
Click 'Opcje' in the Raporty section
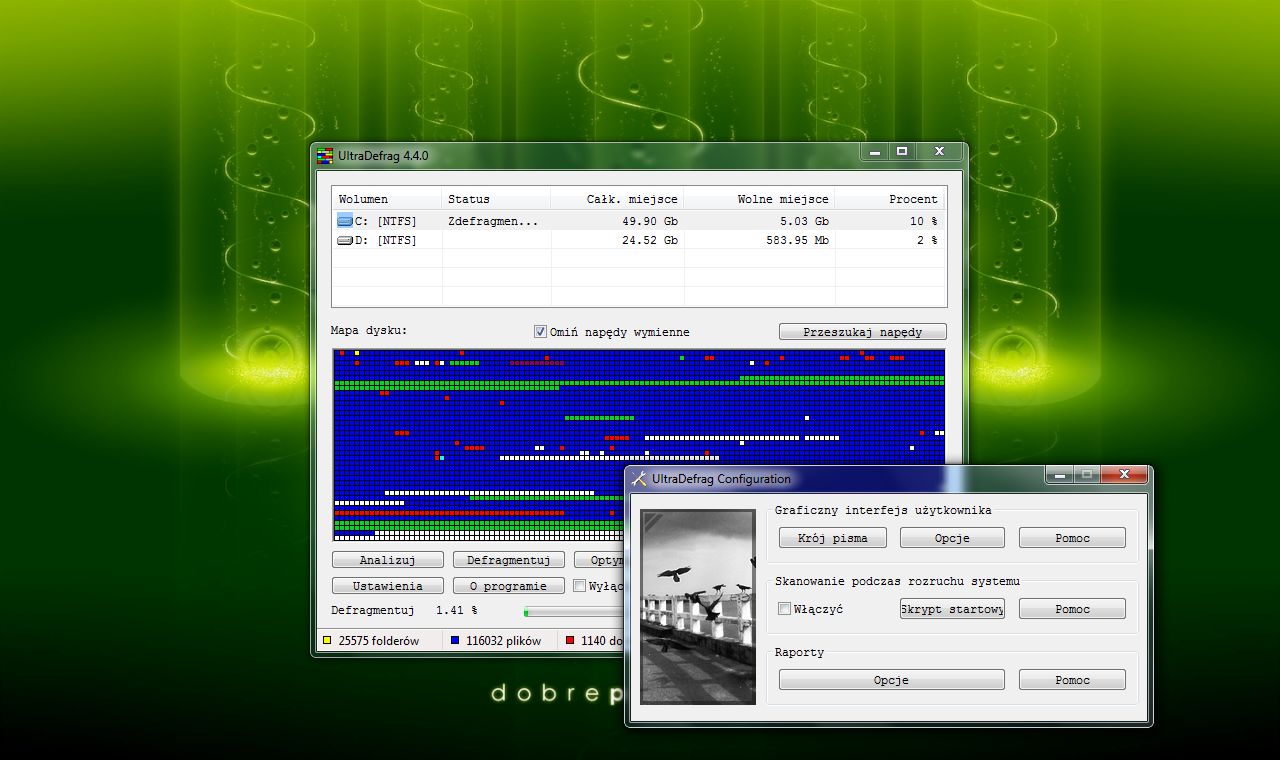(892, 680)
